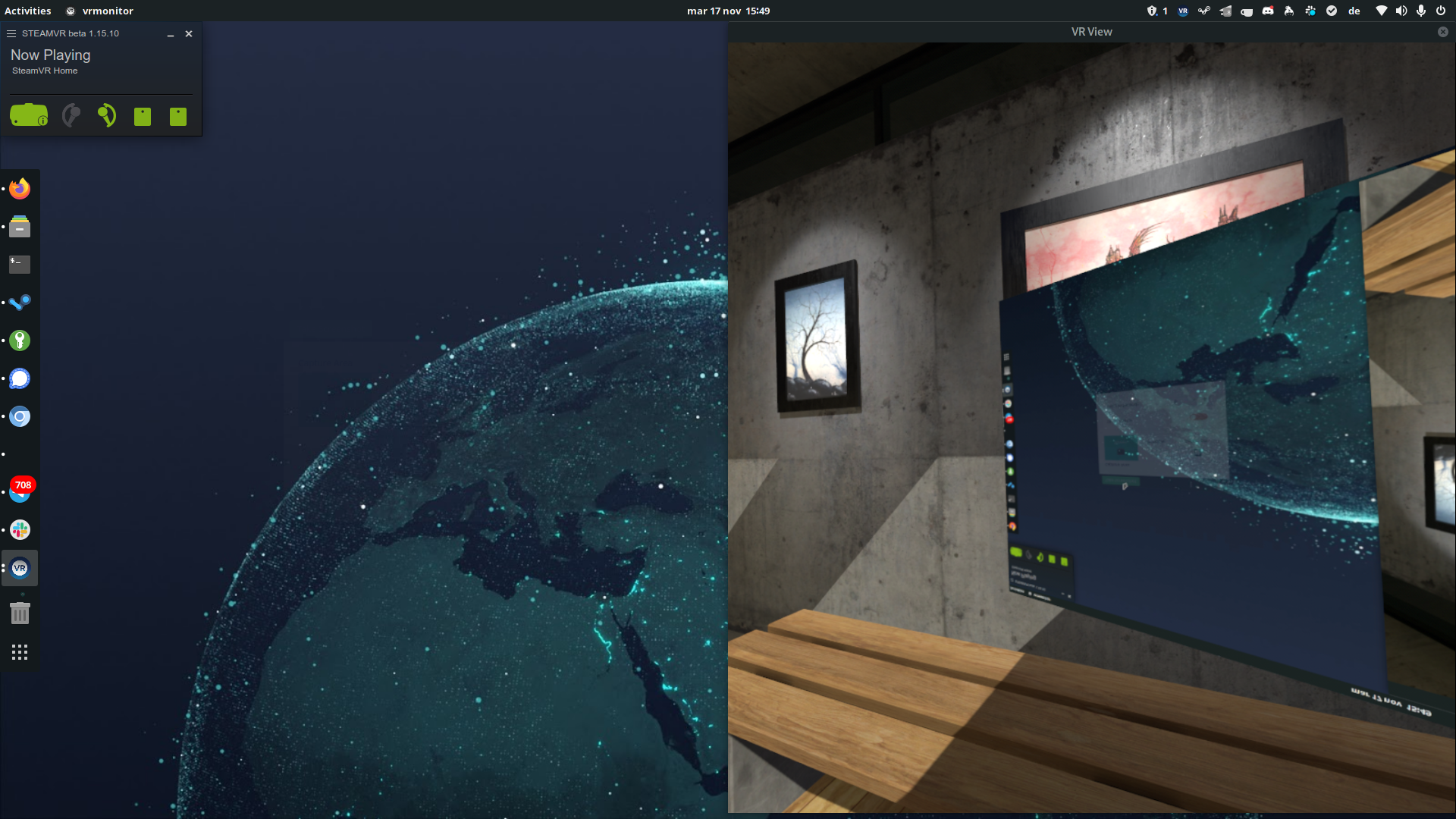Click the green headset status icon
Image resolution: width=1456 pixels, height=819 pixels.
click(x=29, y=115)
